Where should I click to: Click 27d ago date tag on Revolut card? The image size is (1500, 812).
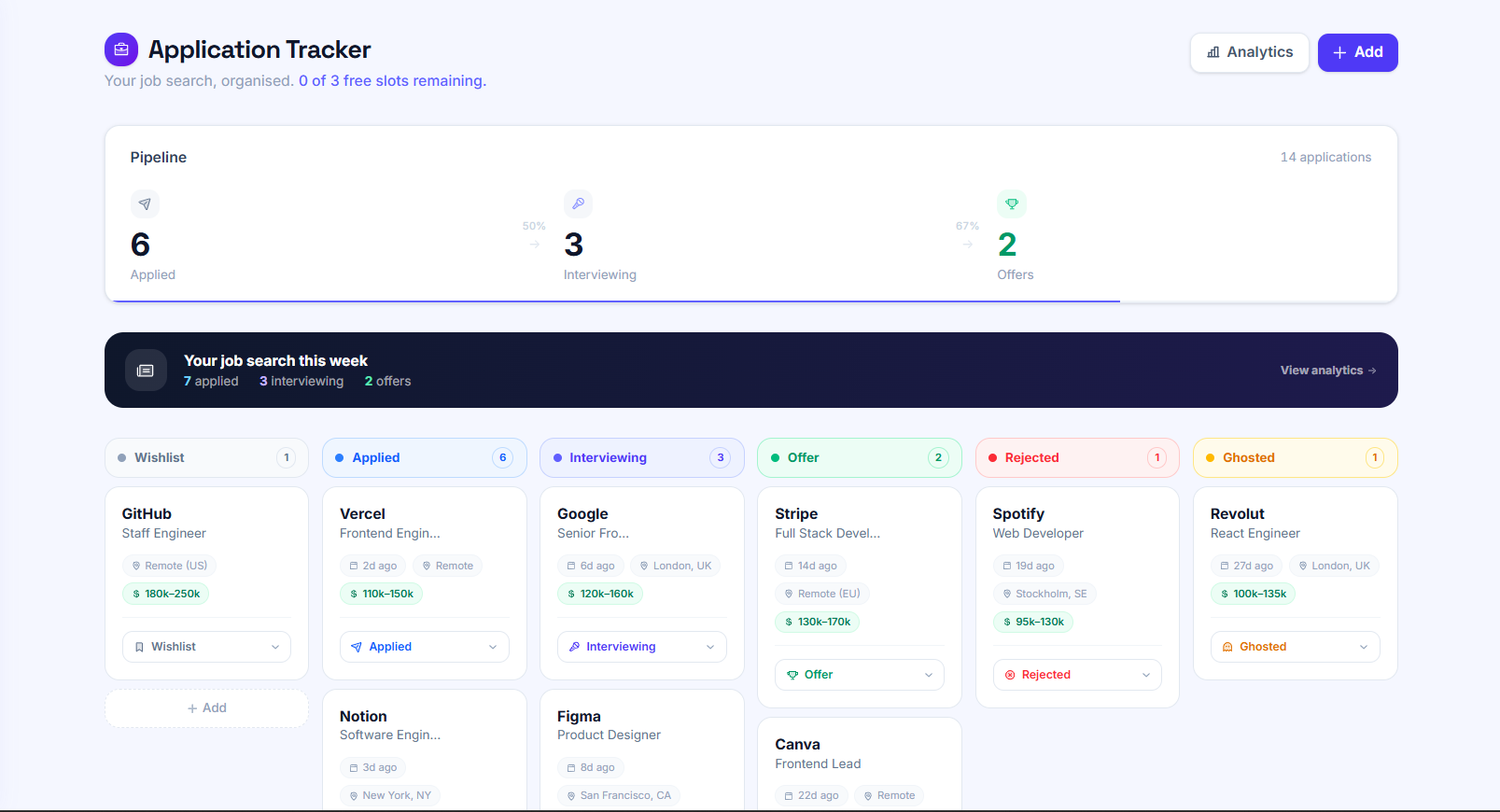point(1247,566)
